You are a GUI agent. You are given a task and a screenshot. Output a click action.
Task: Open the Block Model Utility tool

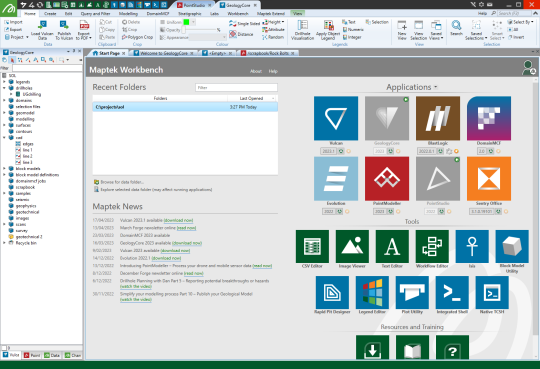pyautogui.click(x=512, y=246)
